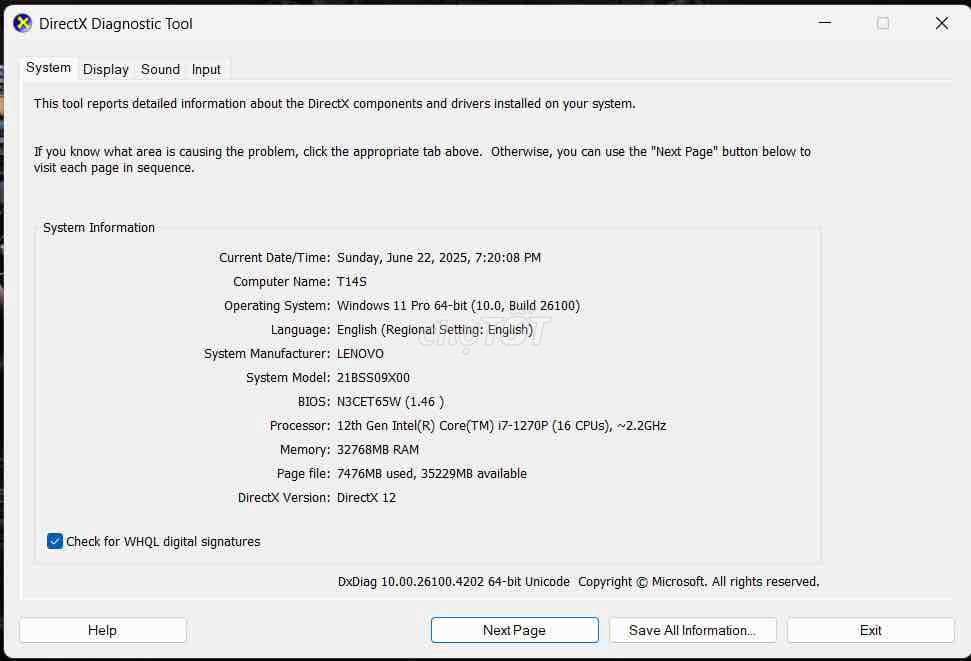
Task: Click 'If you know what area is causing' paragraph
Action: click(x=422, y=159)
